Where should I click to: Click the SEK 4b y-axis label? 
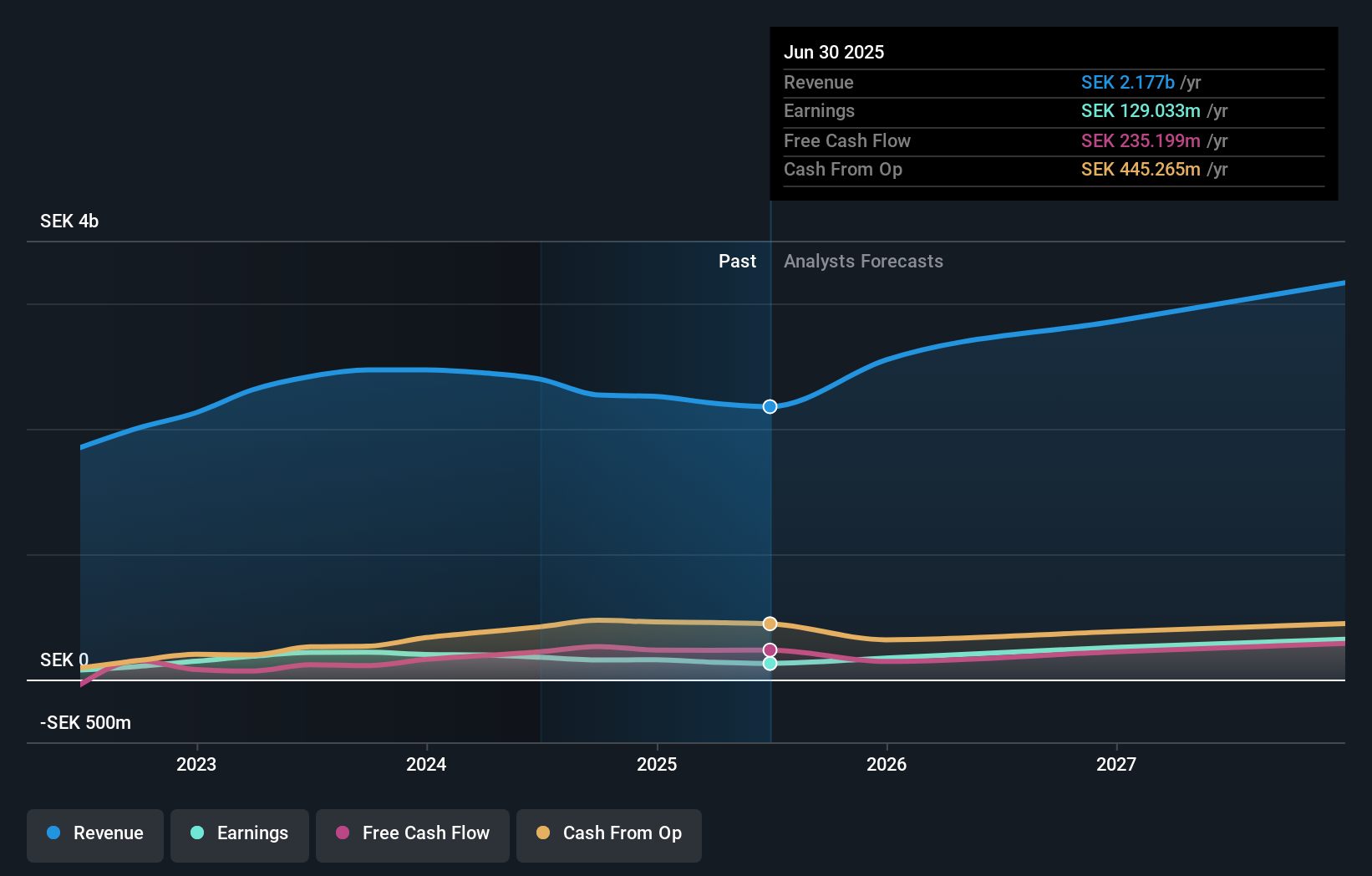(x=69, y=222)
